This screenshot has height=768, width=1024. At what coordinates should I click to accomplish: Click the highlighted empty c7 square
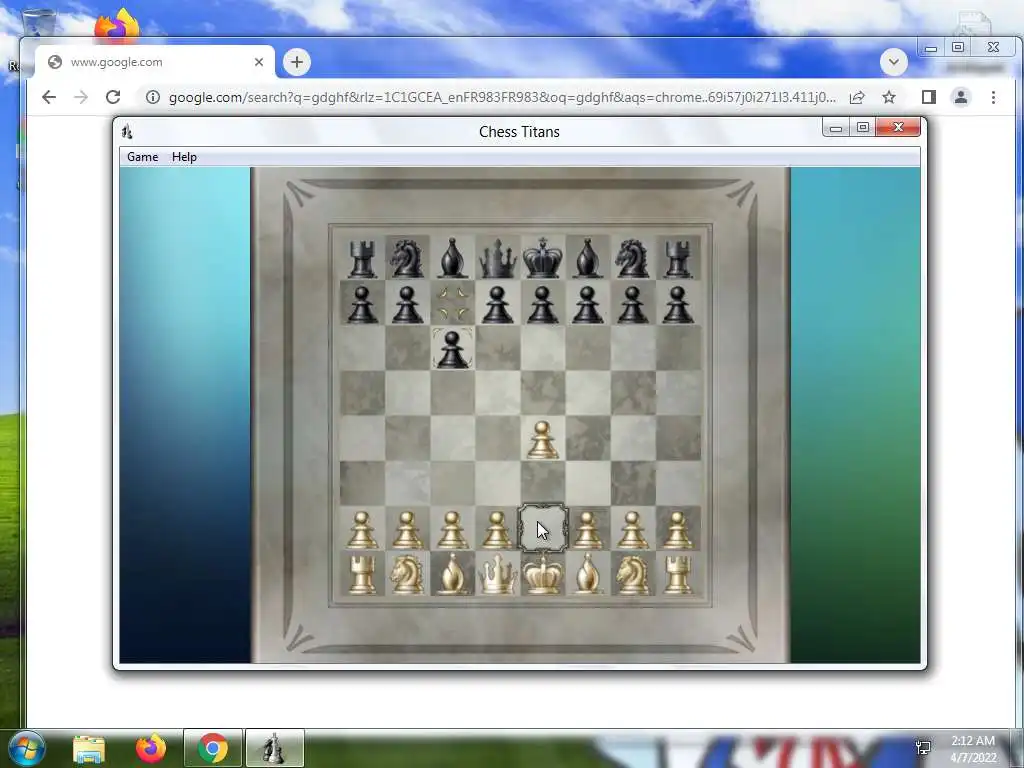pyautogui.click(x=453, y=304)
